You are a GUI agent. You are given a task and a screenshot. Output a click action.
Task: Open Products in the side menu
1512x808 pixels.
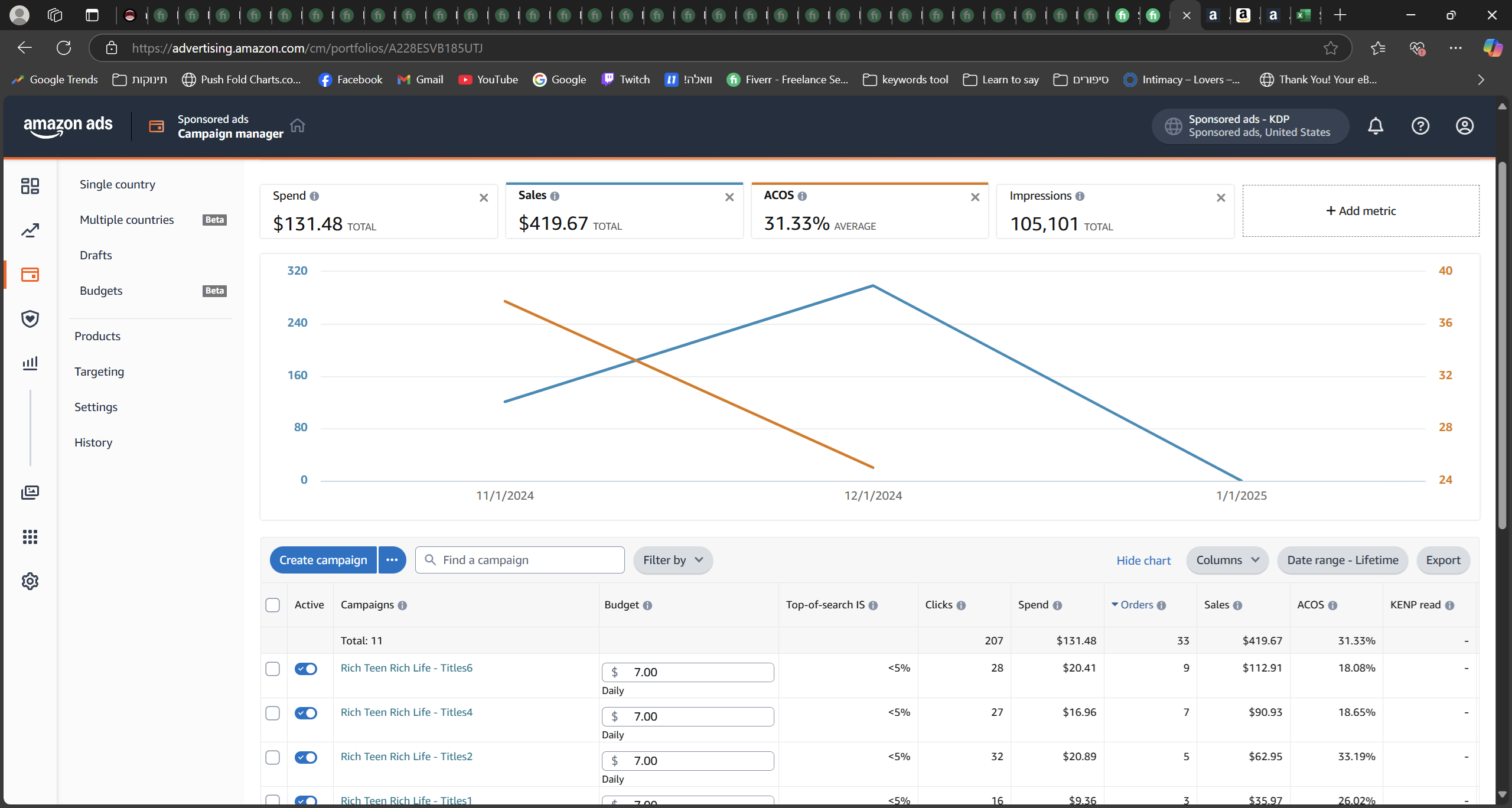tap(97, 336)
